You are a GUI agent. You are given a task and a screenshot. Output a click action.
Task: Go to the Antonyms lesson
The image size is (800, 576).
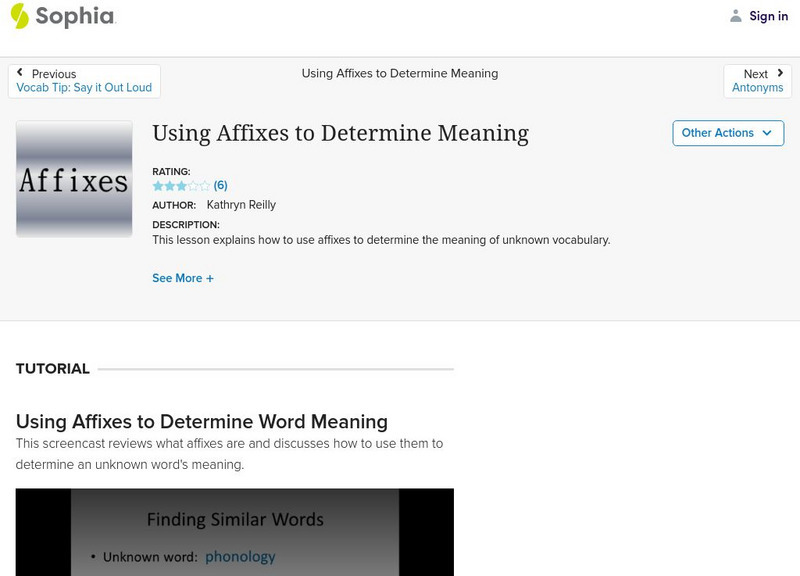[757, 88]
